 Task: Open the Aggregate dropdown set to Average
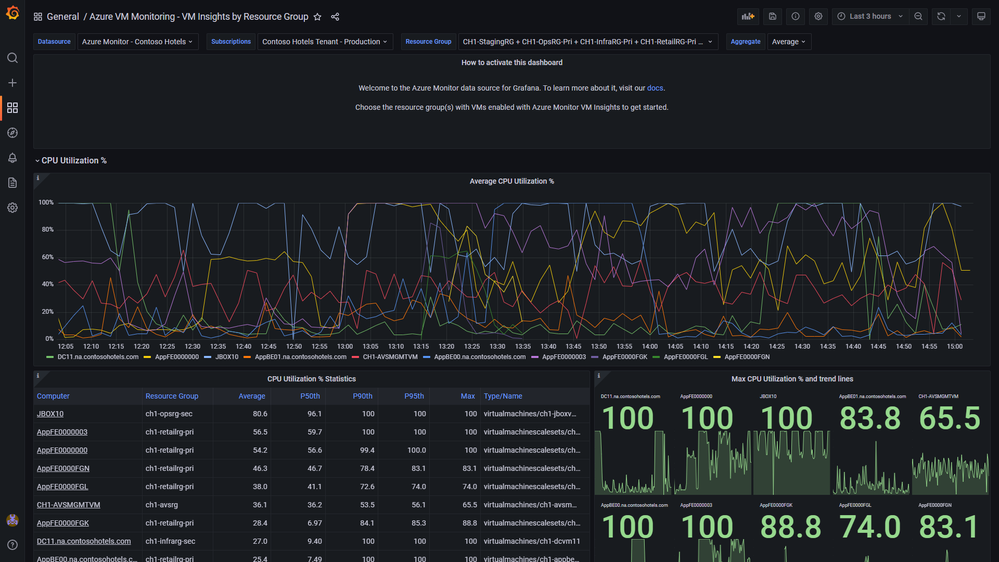click(789, 41)
